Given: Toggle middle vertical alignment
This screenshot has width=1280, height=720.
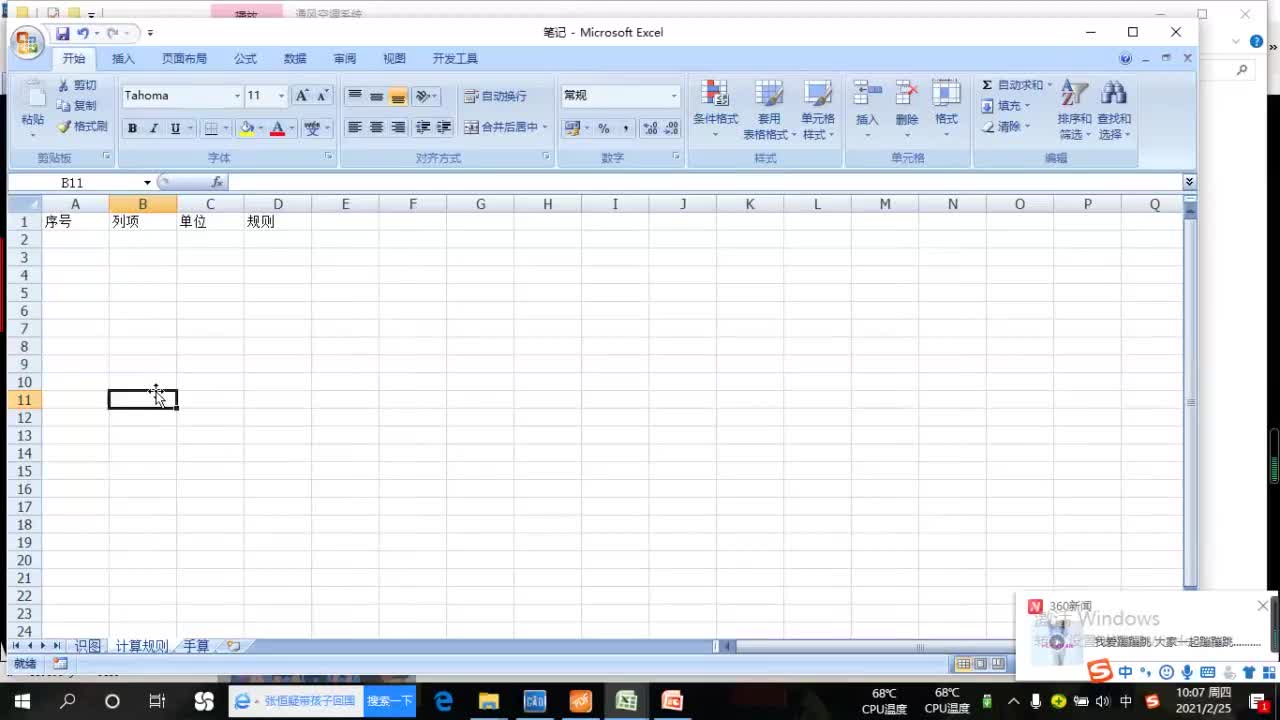Looking at the screenshot, I should [376, 96].
